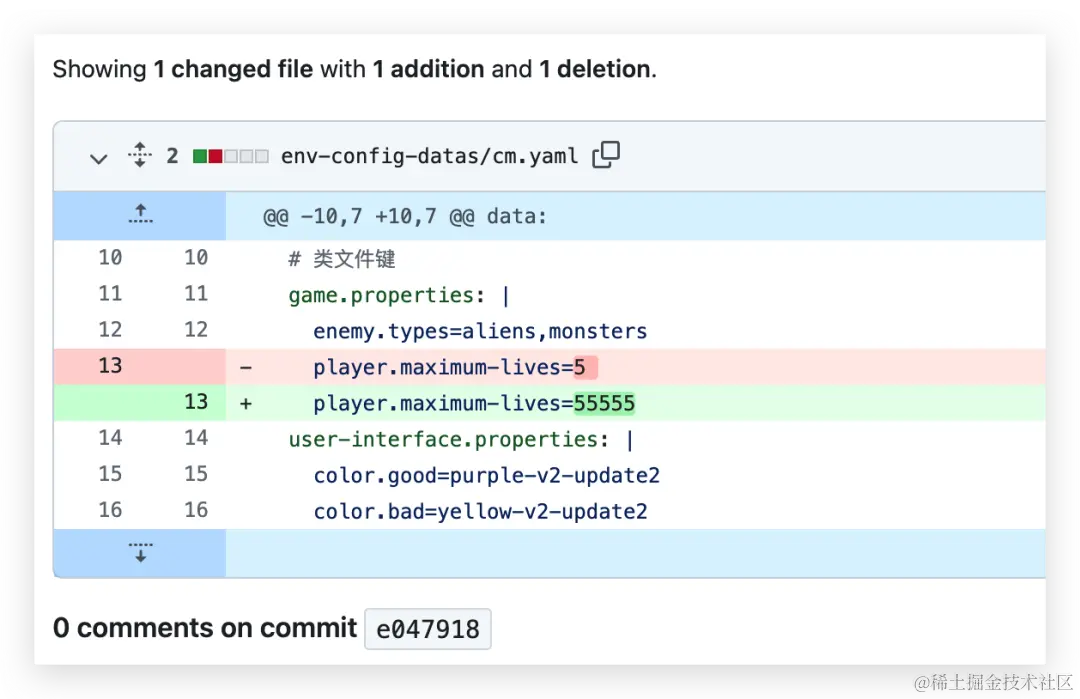Select deleted line number 13
The width and height of the screenshot is (1080, 699).
pyautogui.click(x=110, y=366)
